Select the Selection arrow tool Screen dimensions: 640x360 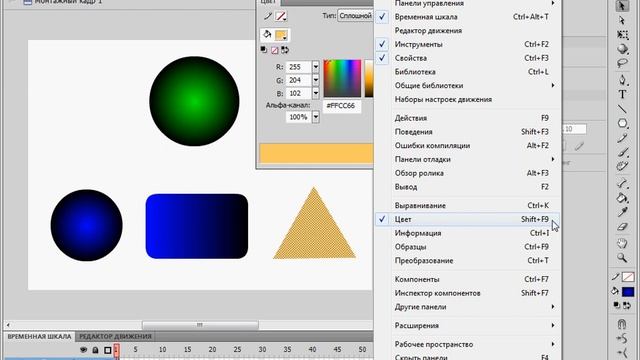(622, 6)
